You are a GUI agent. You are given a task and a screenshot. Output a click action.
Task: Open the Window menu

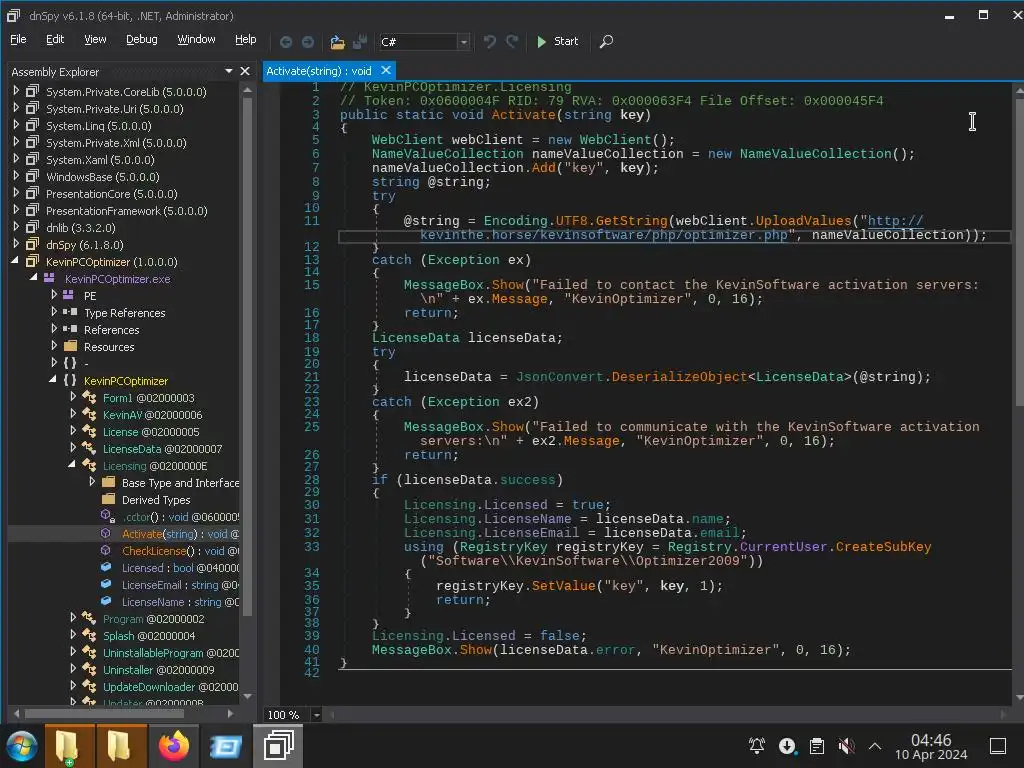[196, 39]
